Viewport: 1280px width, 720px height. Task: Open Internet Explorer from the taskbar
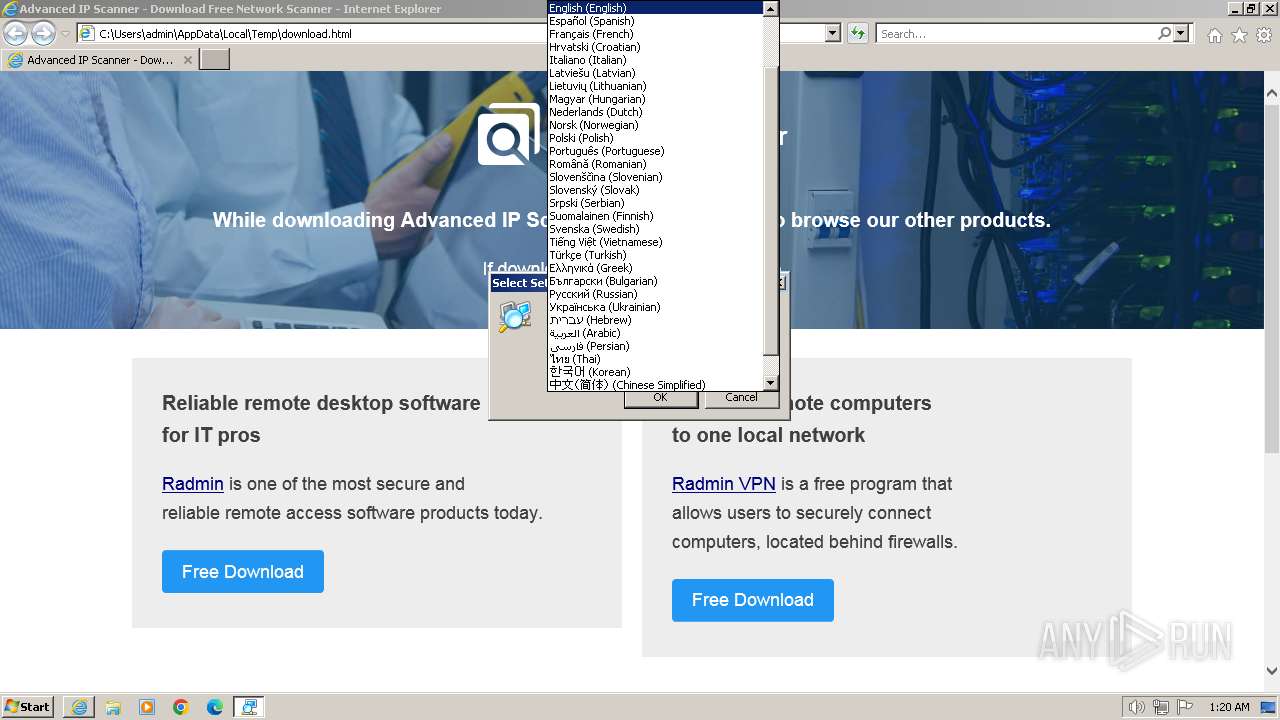tap(79, 707)
